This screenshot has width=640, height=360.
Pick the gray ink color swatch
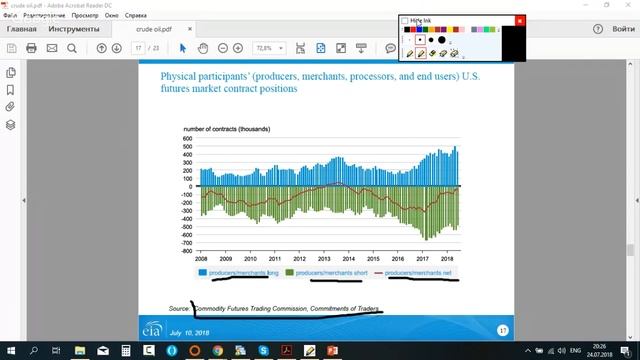point(474,29)
